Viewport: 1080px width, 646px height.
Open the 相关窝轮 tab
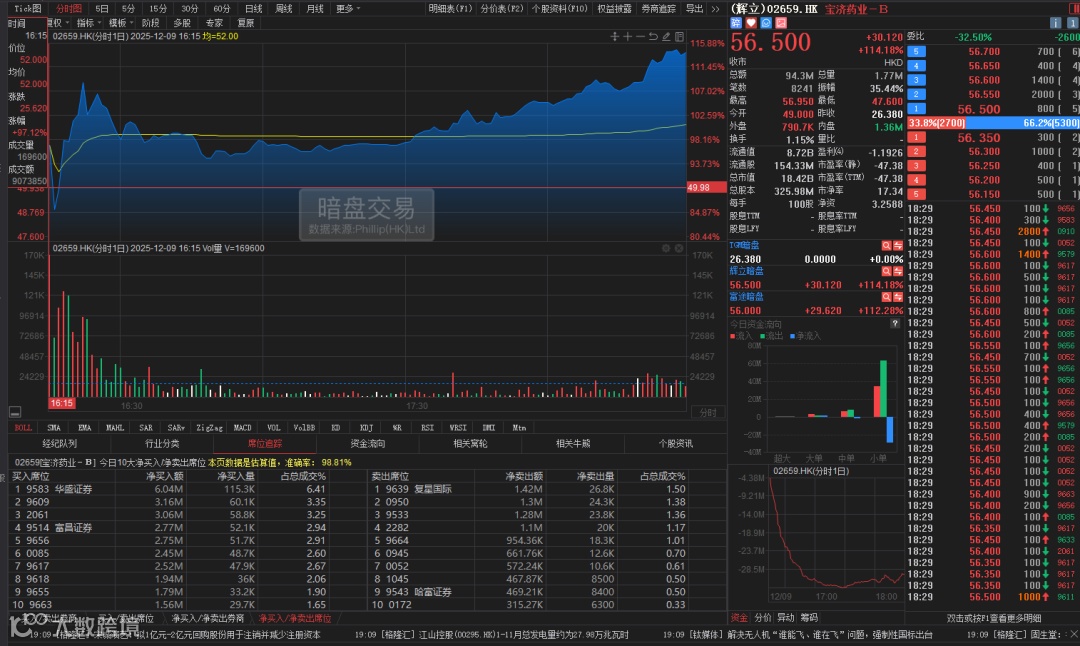tap(470, 444)
